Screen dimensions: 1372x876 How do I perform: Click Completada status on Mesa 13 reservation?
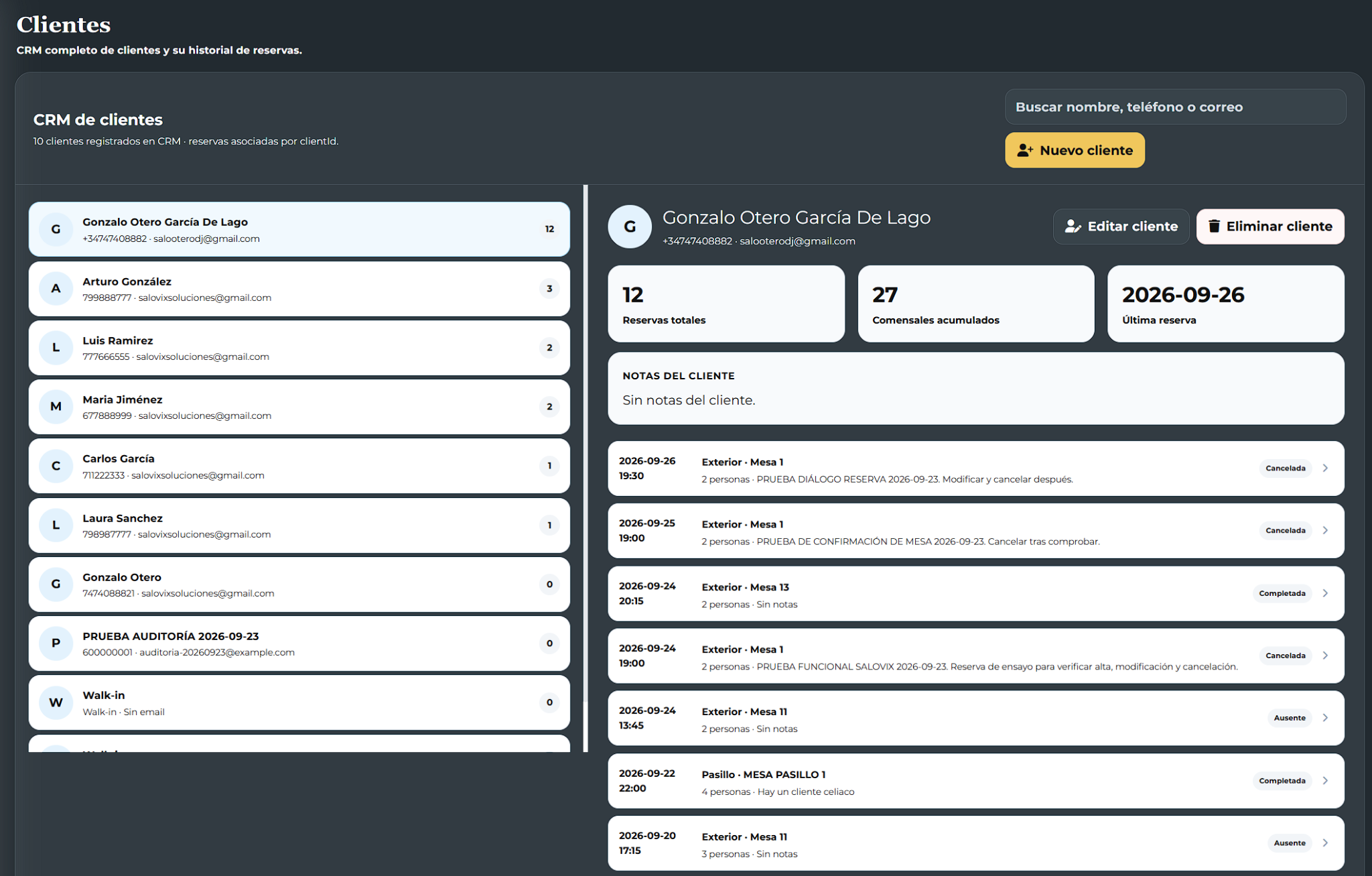[x=1282, y=593]
